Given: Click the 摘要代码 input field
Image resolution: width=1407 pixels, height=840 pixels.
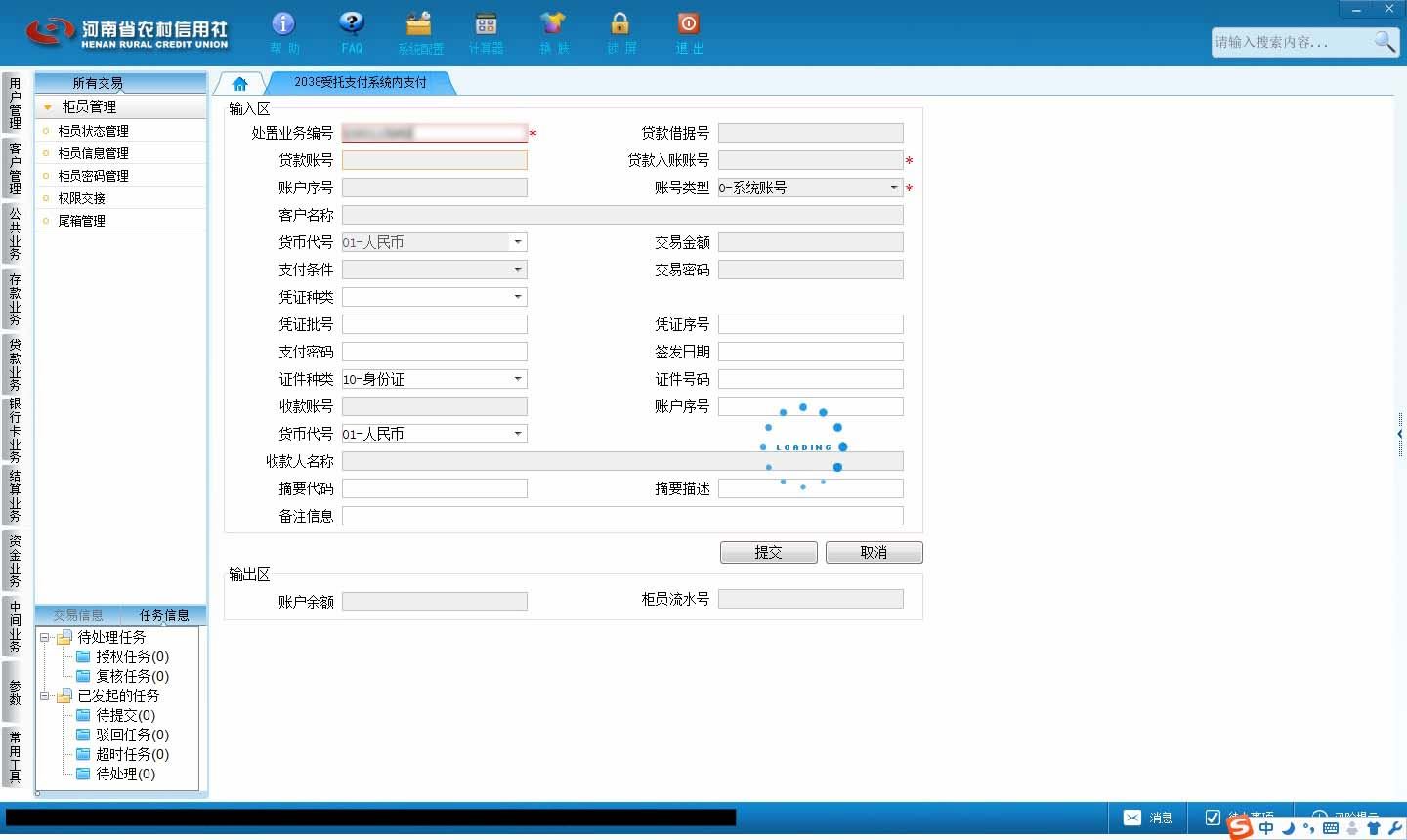Looking at the screenshot, I should pos(435,488).
